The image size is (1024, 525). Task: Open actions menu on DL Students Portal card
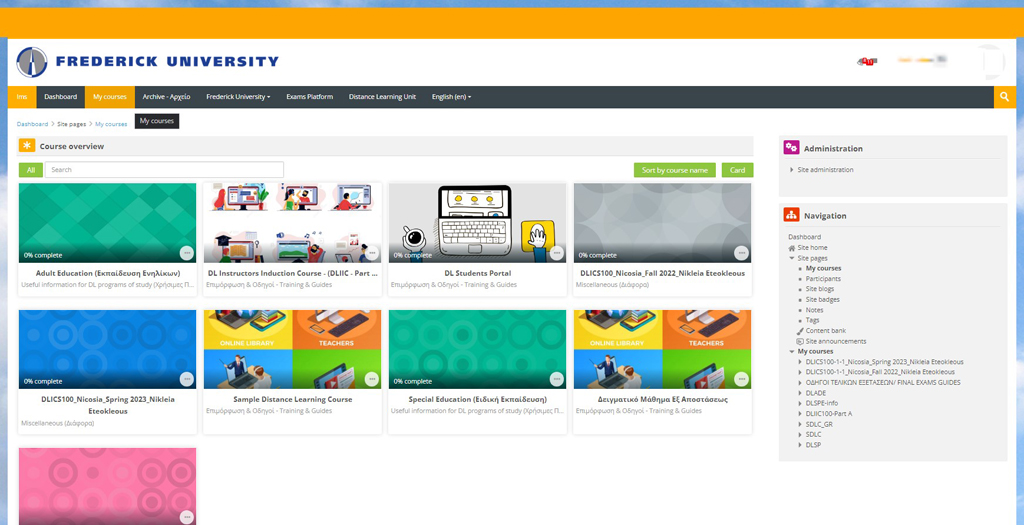556,253
